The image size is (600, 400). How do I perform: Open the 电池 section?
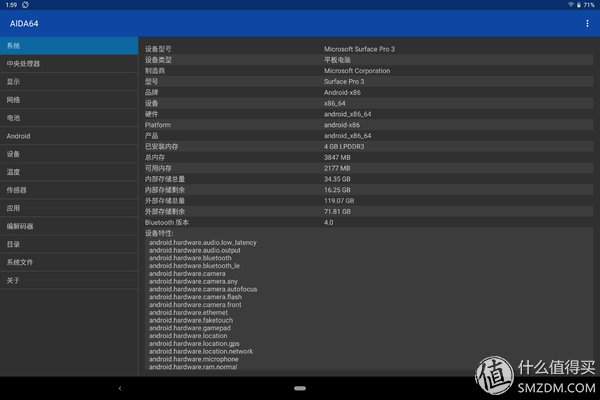[69, 118]
